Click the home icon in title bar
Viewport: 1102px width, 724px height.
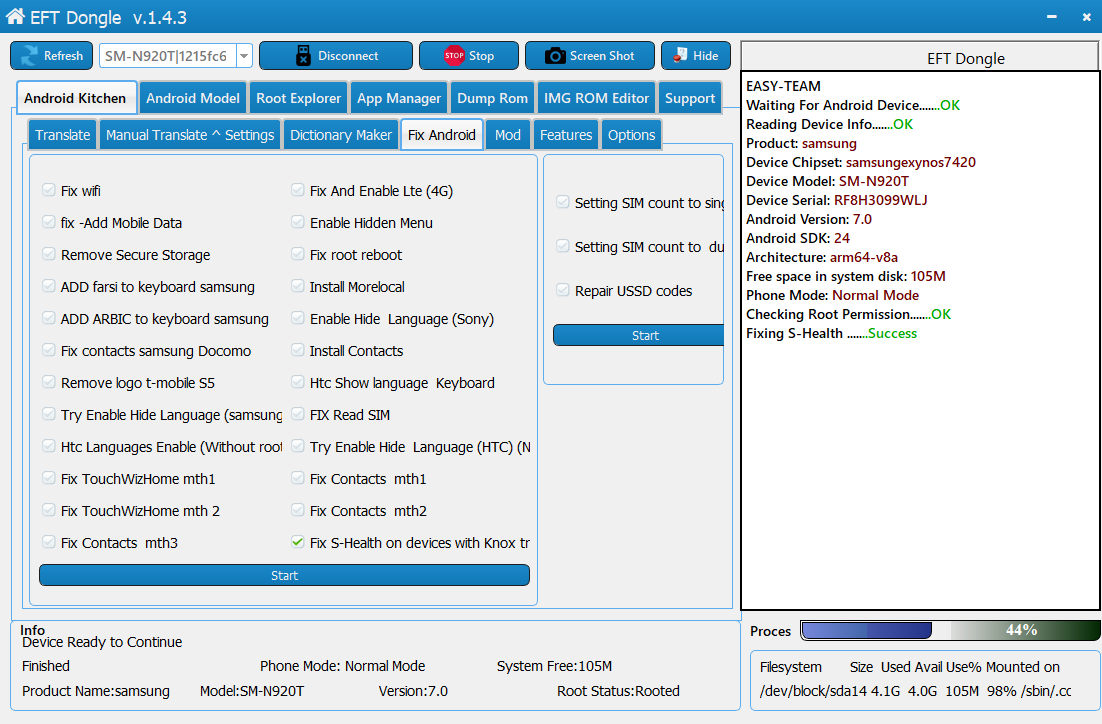tap(15, 16)
